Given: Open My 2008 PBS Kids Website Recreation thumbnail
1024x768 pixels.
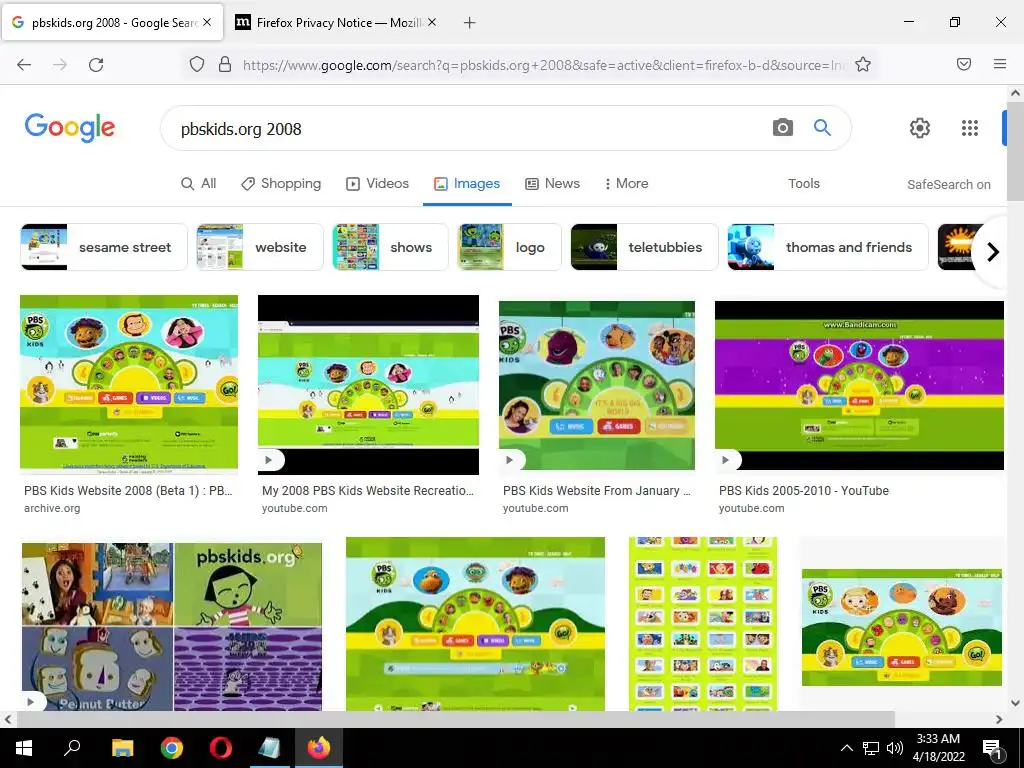Looking at the screenshot, I should [368, 385].
